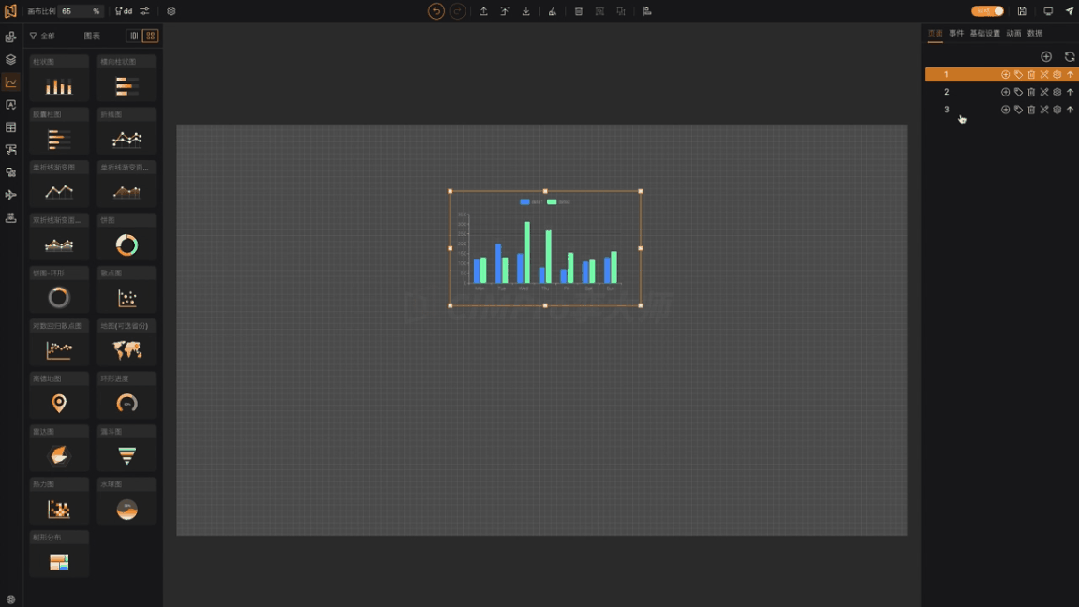
Task: Click the upload icon in top toolbar
Action: pyautogui.click(x=484, y=11)
